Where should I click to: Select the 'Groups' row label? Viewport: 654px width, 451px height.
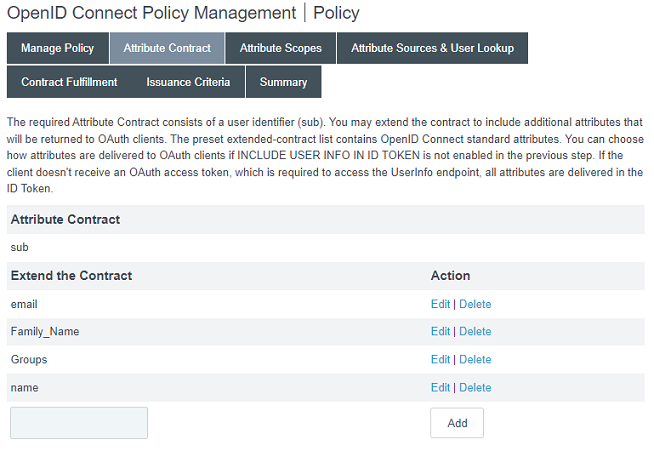29,359
